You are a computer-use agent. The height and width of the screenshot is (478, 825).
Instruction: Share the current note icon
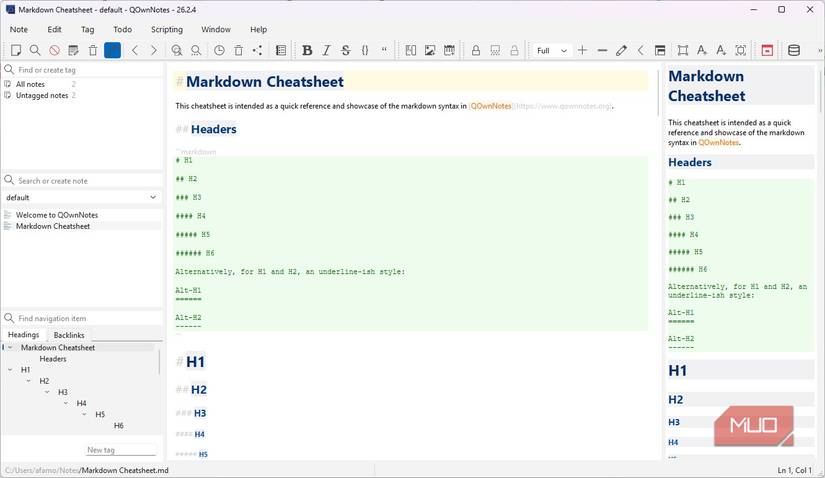(257, 51)
